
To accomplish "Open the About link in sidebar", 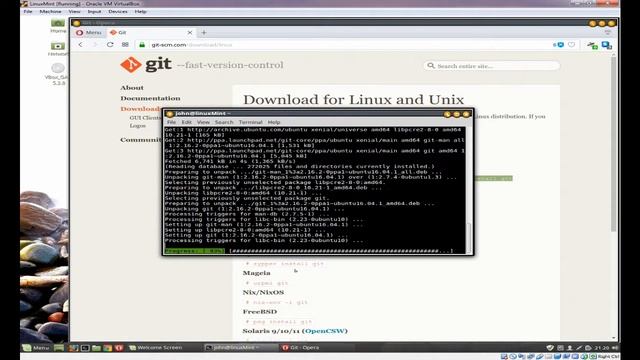I will [x=132, y=88].
